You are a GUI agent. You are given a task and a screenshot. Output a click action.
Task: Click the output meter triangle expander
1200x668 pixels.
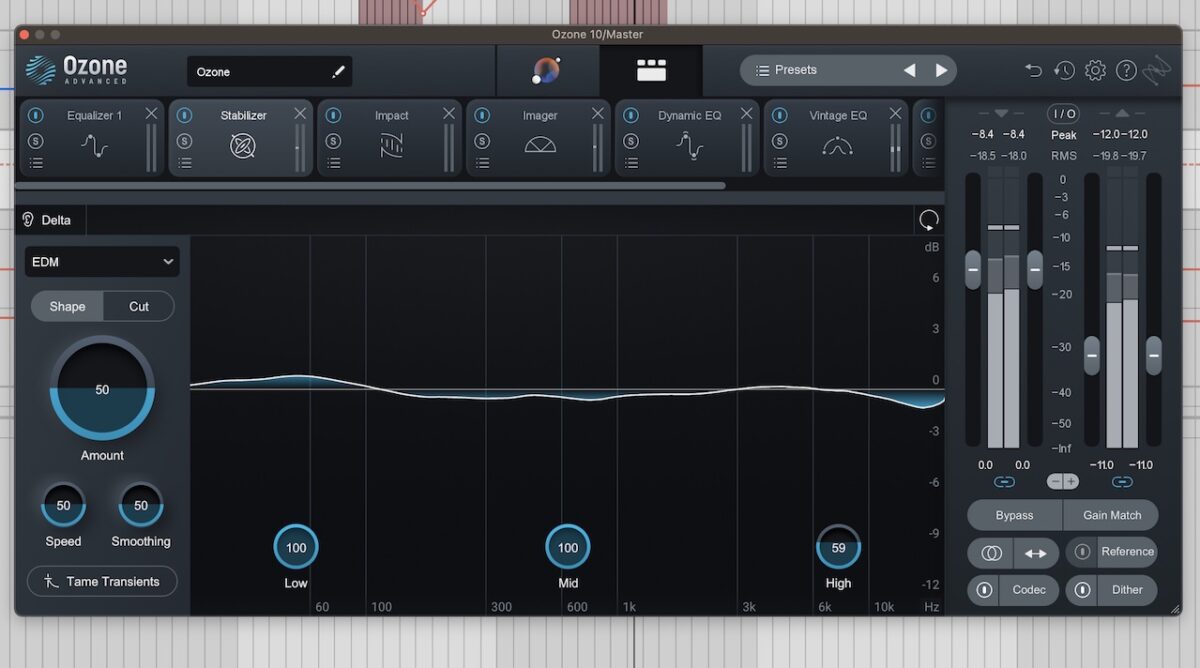tap(1121, 113)
